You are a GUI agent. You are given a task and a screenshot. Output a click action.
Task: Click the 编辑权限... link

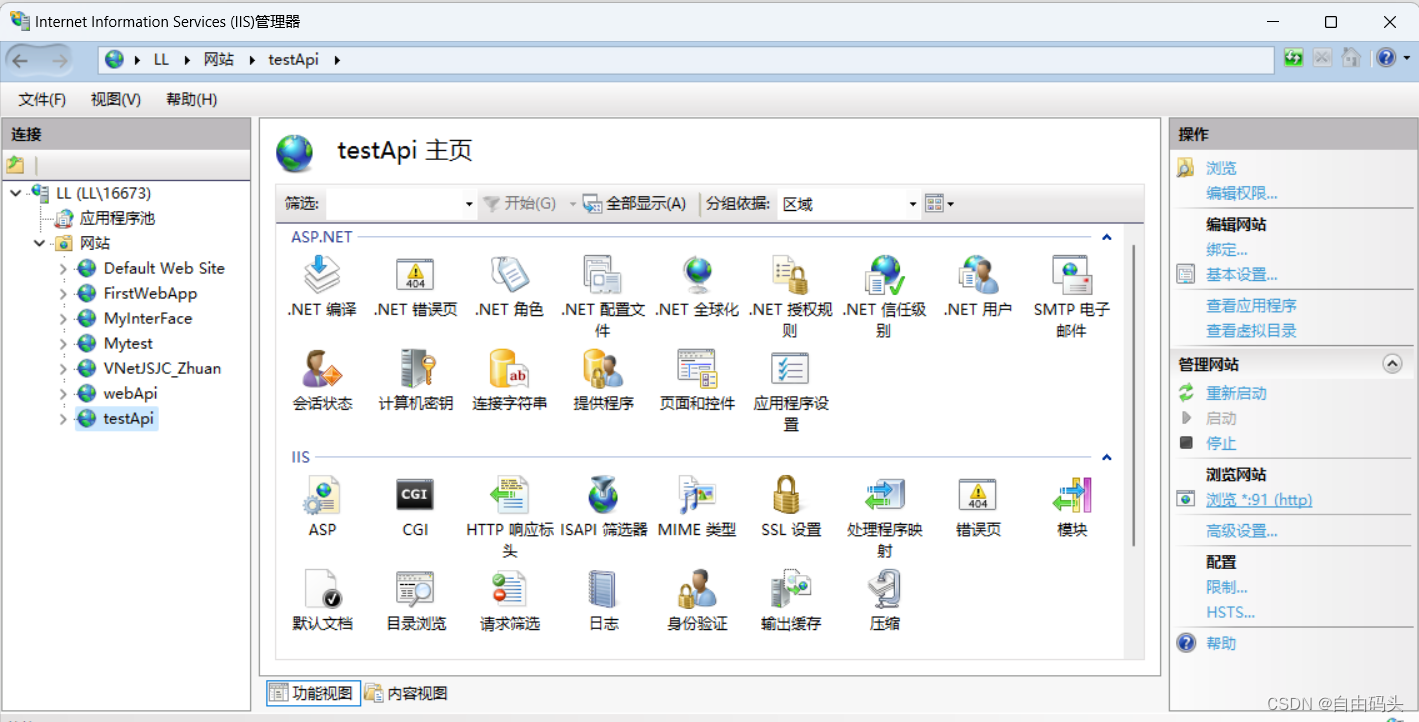1241,193
